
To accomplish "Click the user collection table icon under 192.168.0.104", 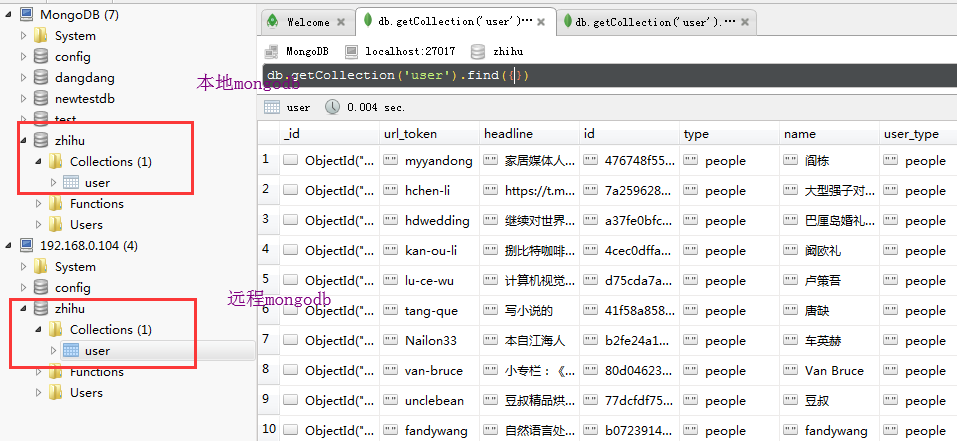I will pos(71,351).
